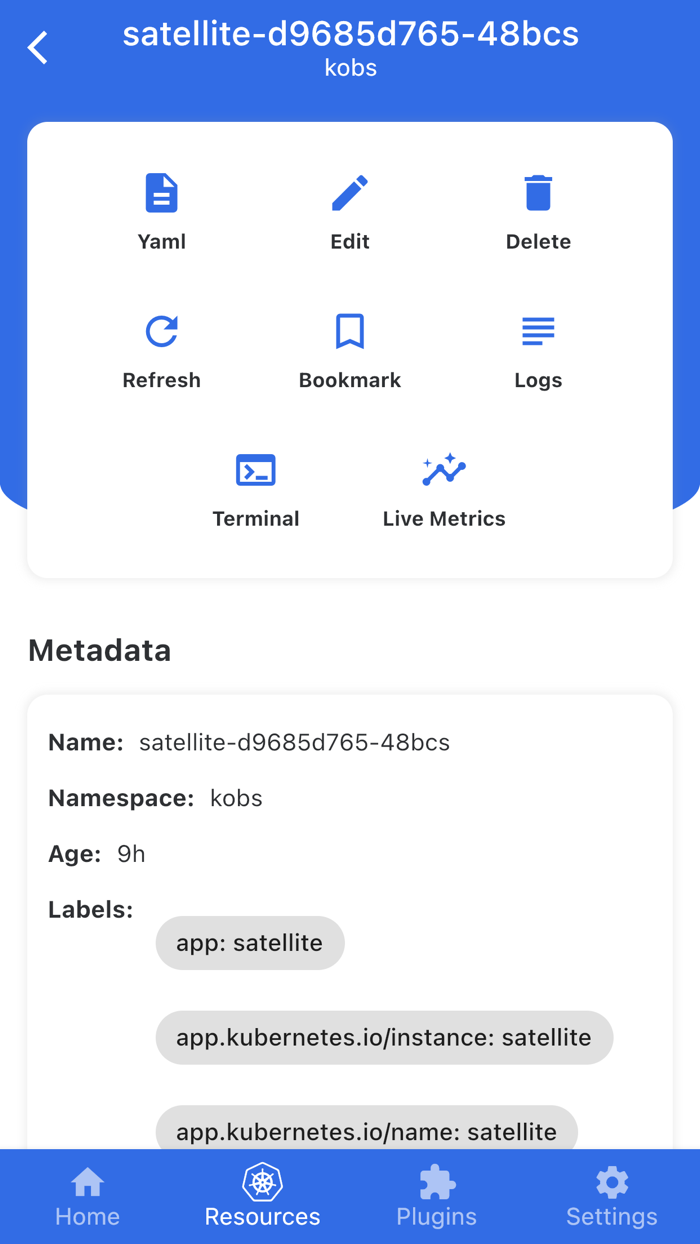The height and width of the screenshot is (1244, 700).
Task: Tap the app.kubernetes.io/instance: satellite label
Action: [384, 1037]
